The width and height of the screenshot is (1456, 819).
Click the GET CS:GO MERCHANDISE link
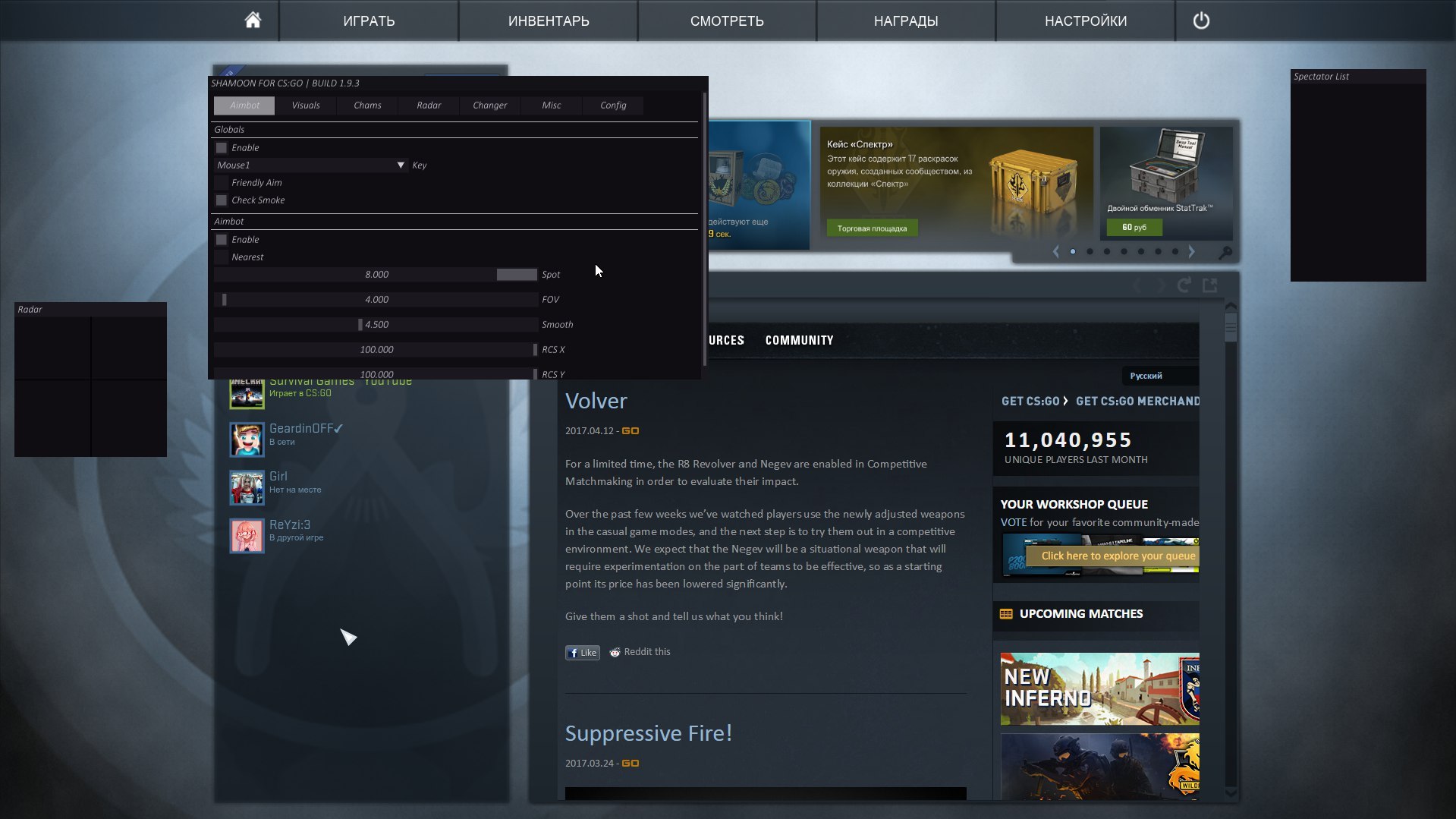click(1137, 401)
